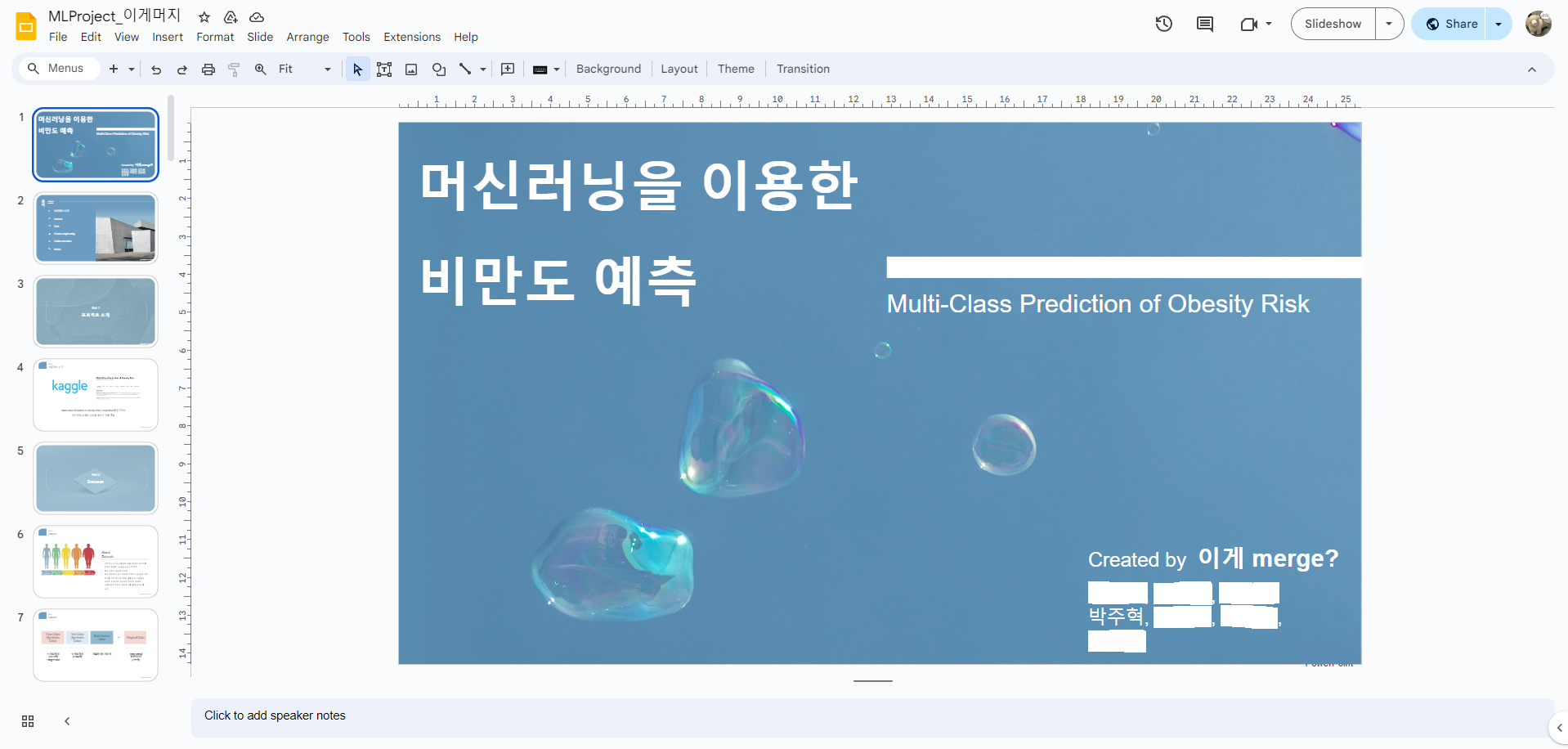
Task: Open the Fit zoom dropdown
Action: click(x=327, y=69)
